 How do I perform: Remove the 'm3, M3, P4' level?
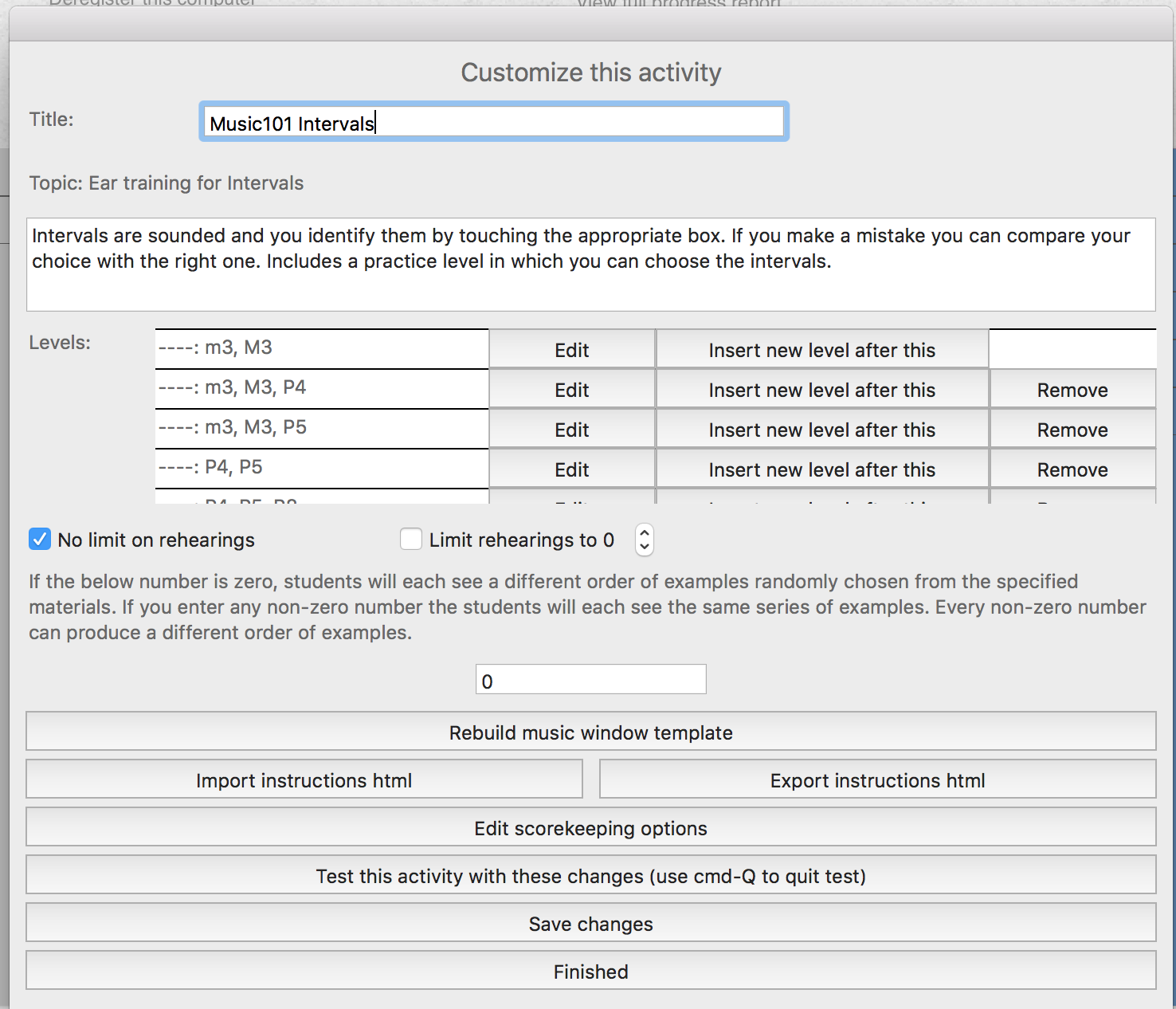[x=1072, y=390]
